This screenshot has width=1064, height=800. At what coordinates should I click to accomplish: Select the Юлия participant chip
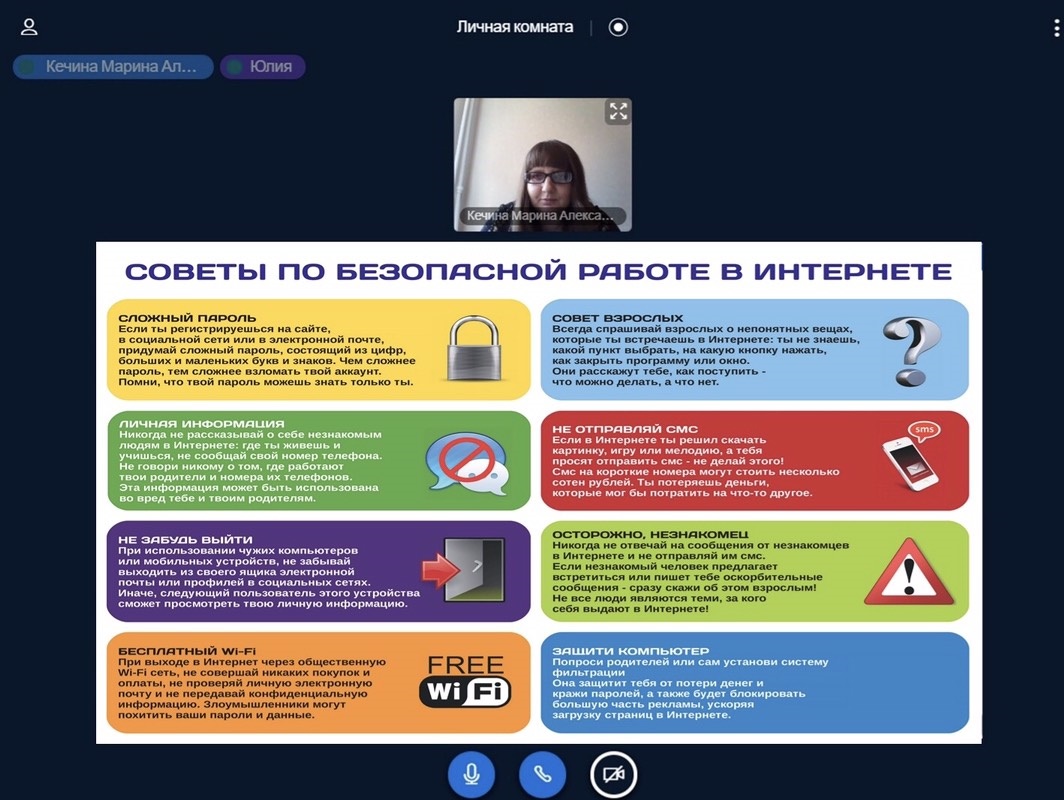[263, 66]
